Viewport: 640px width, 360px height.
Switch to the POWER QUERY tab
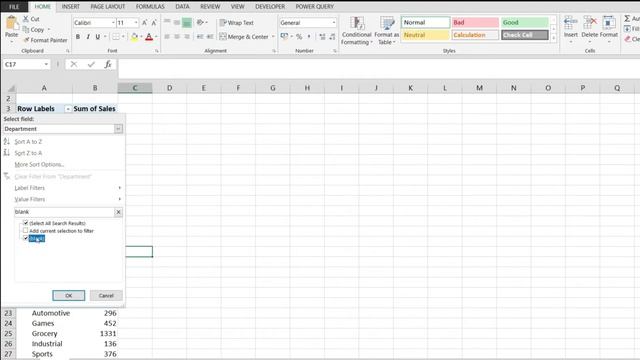click(314, 7)
